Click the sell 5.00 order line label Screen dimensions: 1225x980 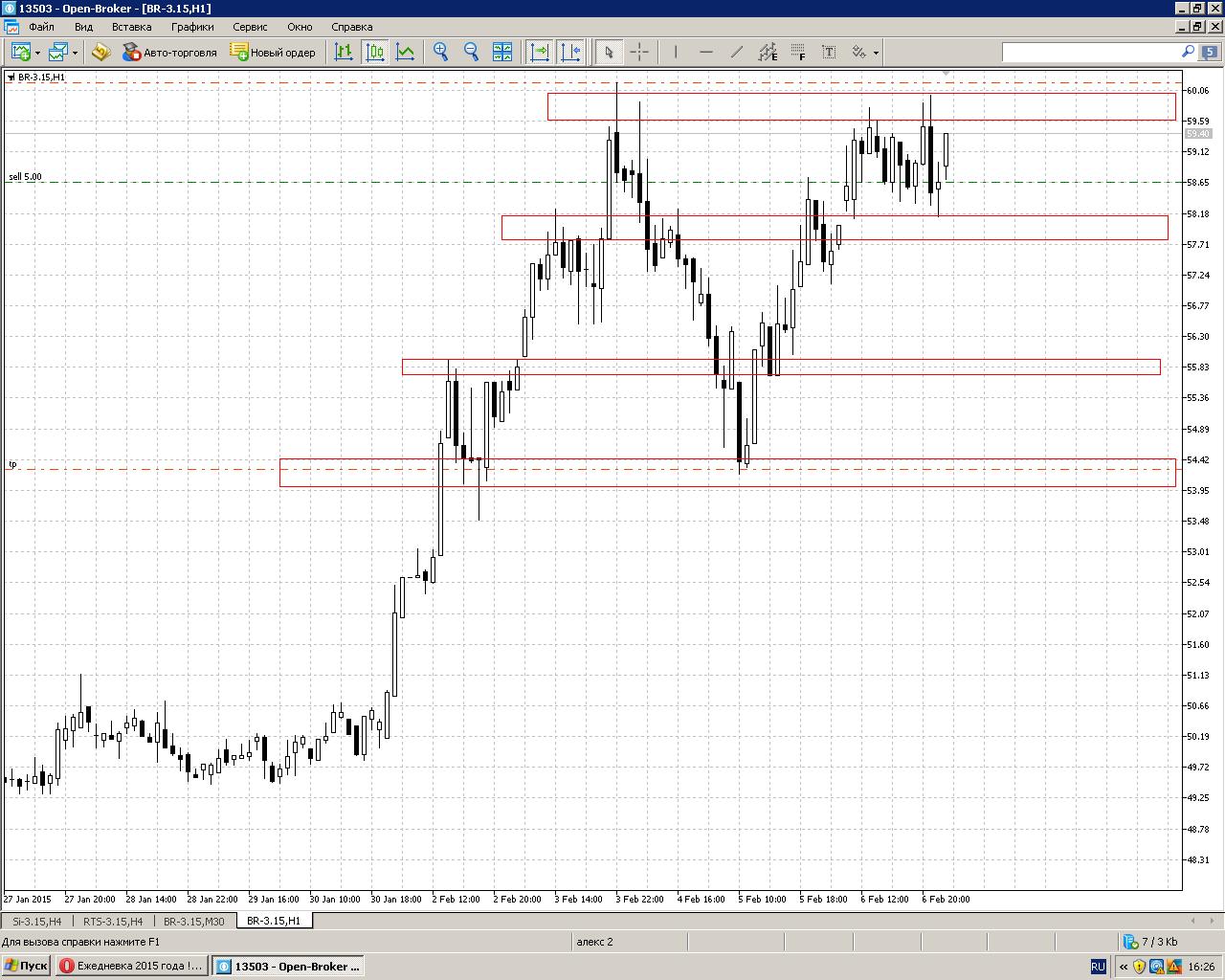(25, 177)
